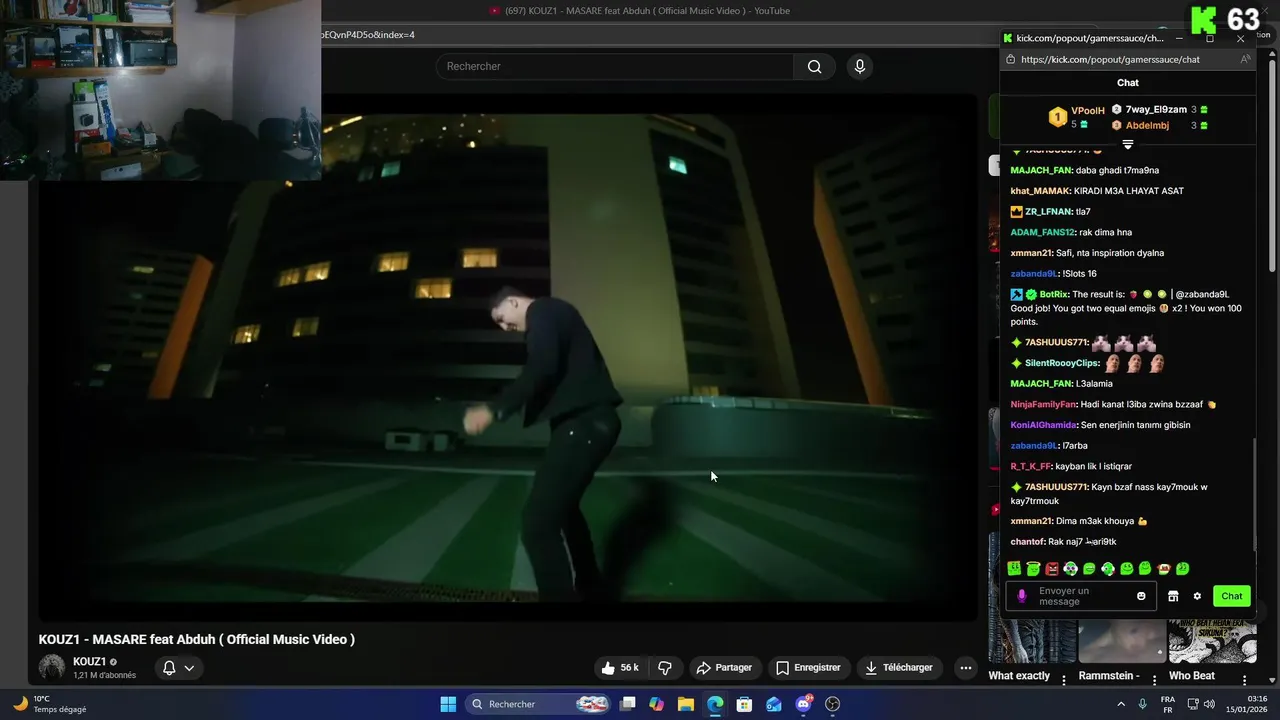This screenshot has width=1280, height=720.
Task: Open File Explorer from the taskbar
Action: pos(686,704)
